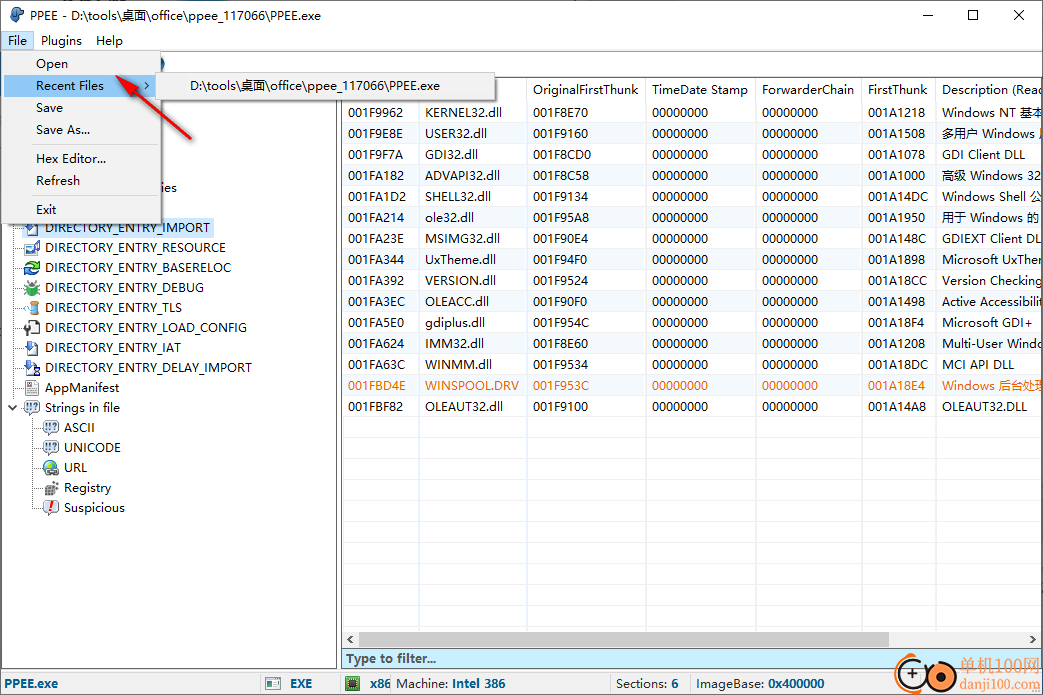Select AppManifest tree item
Viewport: 1043px width, 695px height.
pyautogui.click(x=82, y=388)
